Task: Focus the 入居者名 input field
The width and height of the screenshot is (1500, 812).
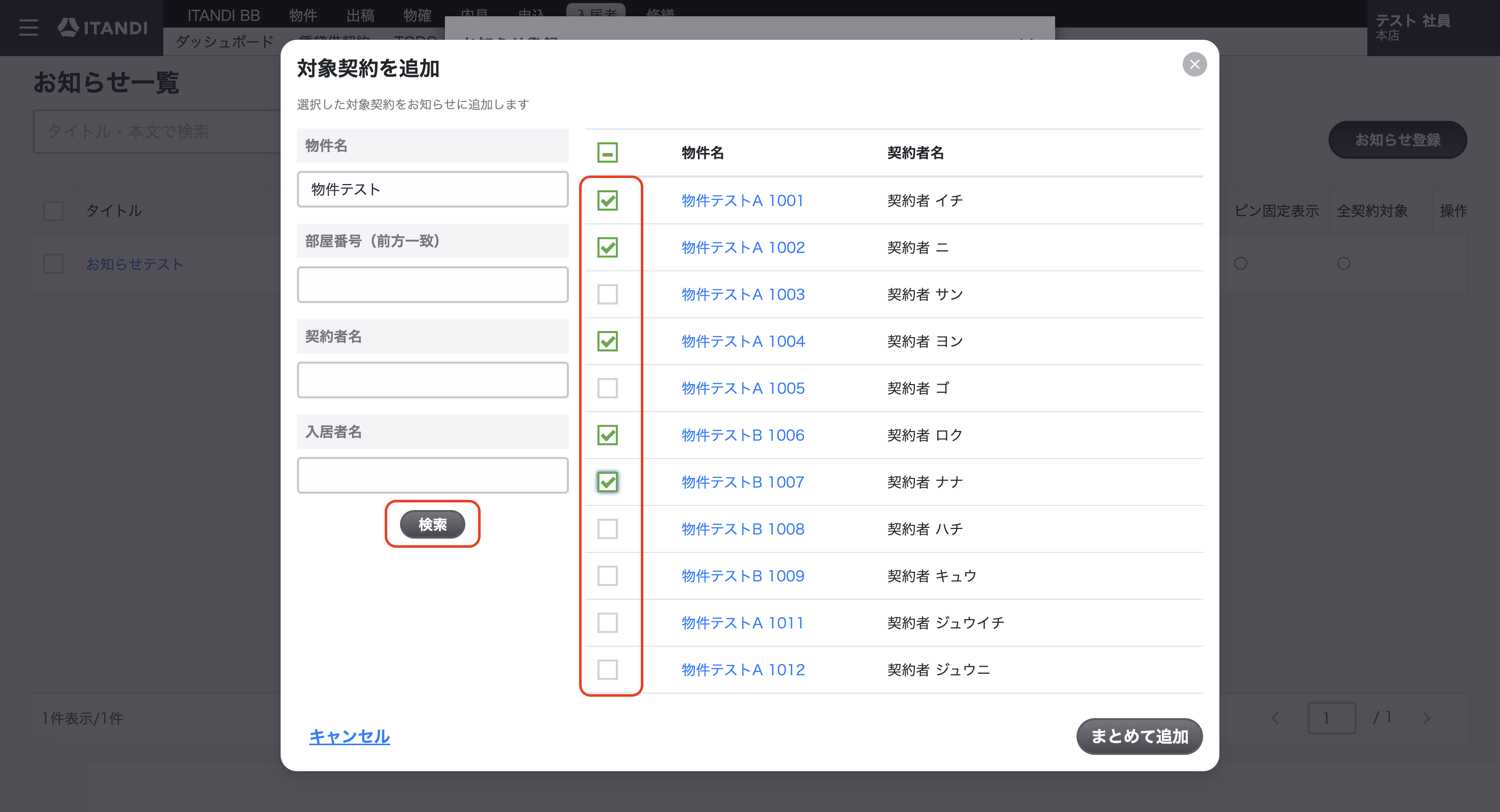Action: pyautogui.click(x=432, y=475)
